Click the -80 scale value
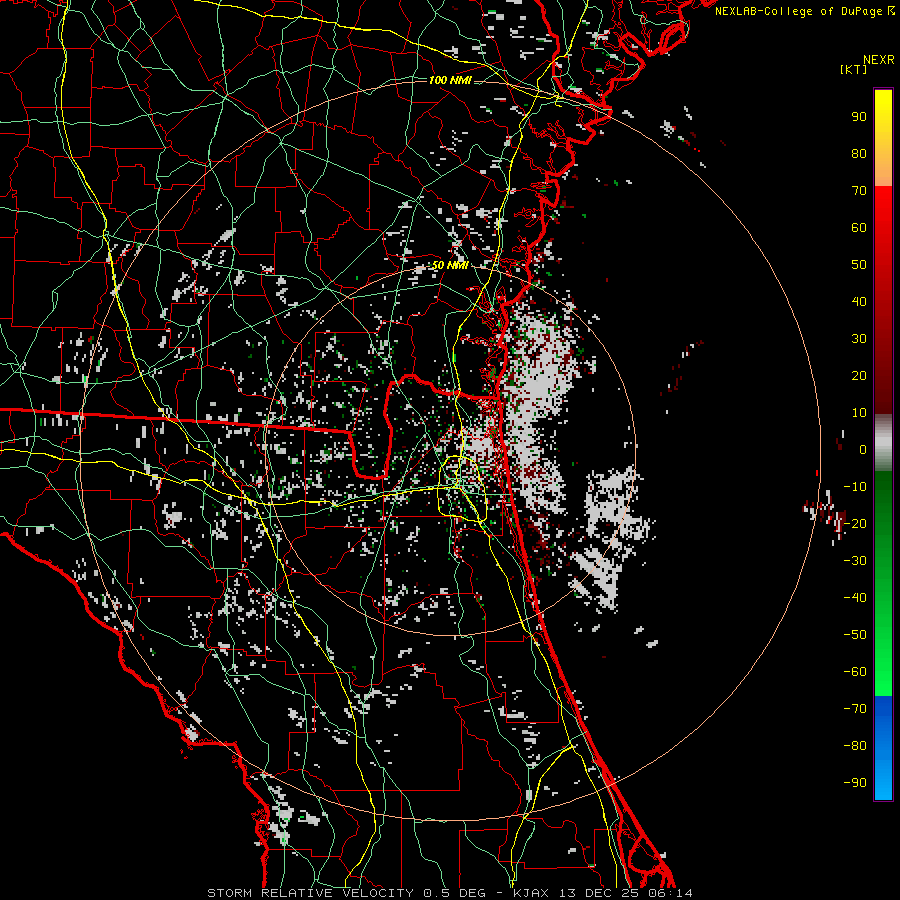The width and height of the screenshot is (900, 900). (x=855, y=746)
